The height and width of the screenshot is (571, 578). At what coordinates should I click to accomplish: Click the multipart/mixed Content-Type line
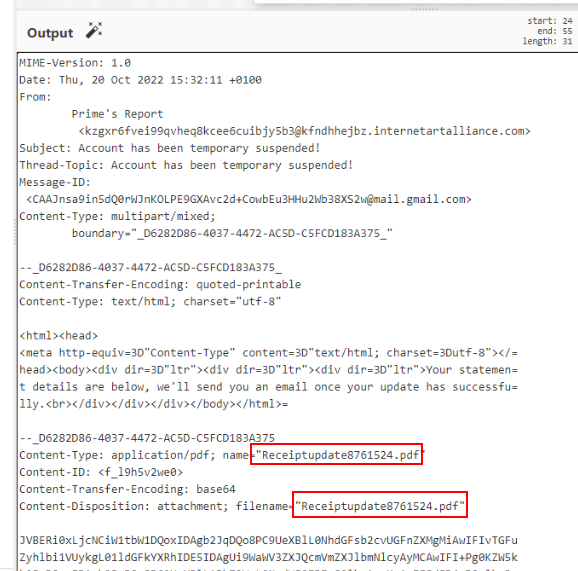coord(117,216)
